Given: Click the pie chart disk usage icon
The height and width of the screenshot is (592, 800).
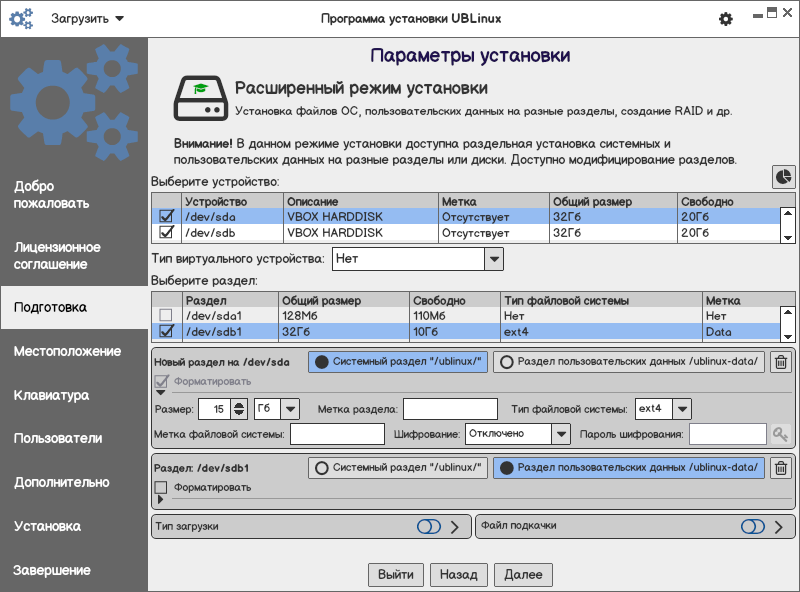Looking at the screenshot, I should tap(784, 176).
